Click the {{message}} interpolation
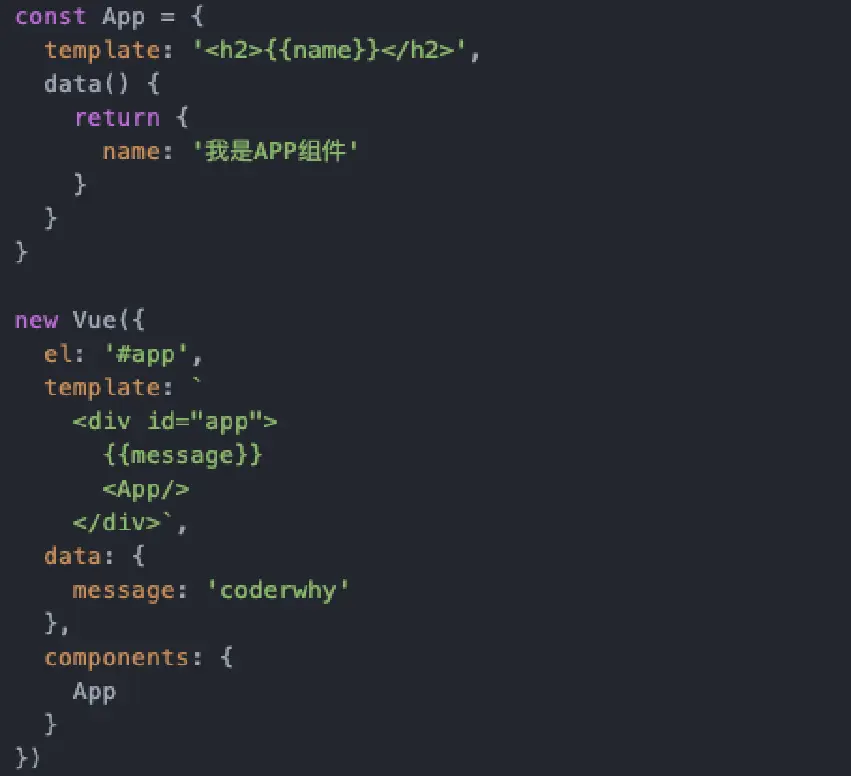851x776 pixels. 182,455
